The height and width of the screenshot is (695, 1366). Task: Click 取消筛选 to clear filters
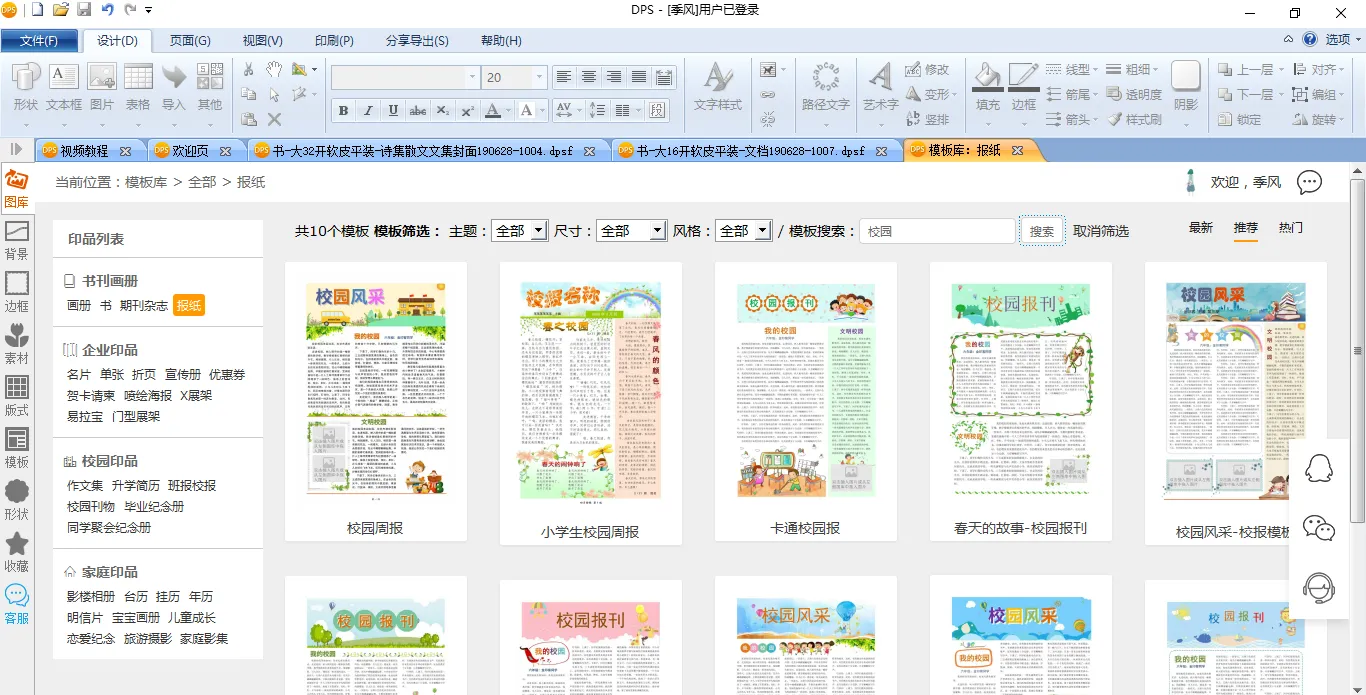point(1101,231)
